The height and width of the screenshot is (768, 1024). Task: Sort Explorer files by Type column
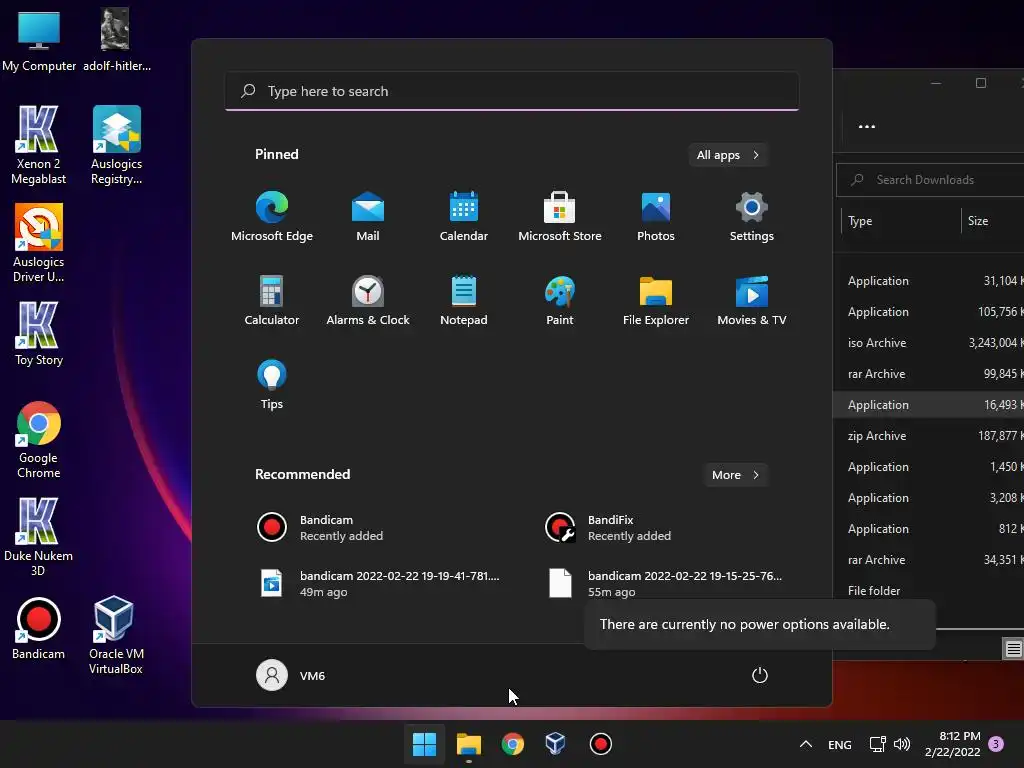[900, 221]
